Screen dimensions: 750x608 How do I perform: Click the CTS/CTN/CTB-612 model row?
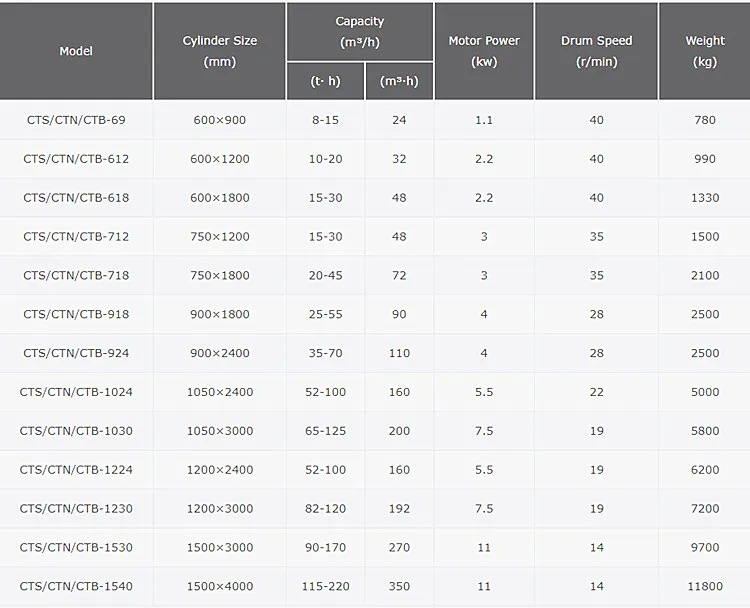(76, 159)
